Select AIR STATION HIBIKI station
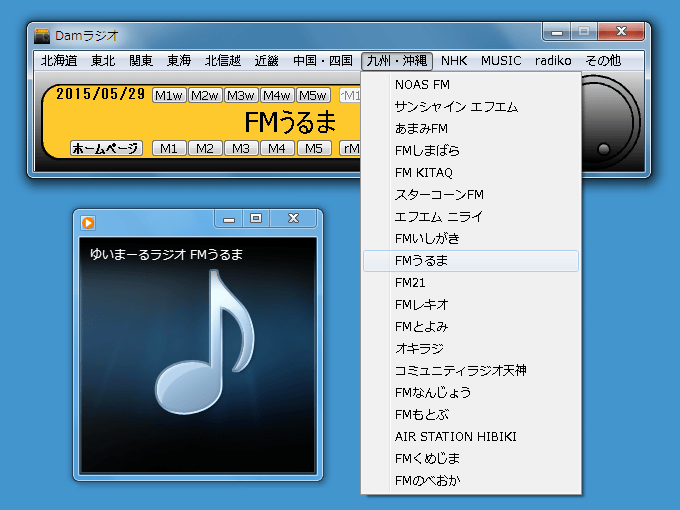The width and height of the screenshot is (680, 510). coord(471,437)
